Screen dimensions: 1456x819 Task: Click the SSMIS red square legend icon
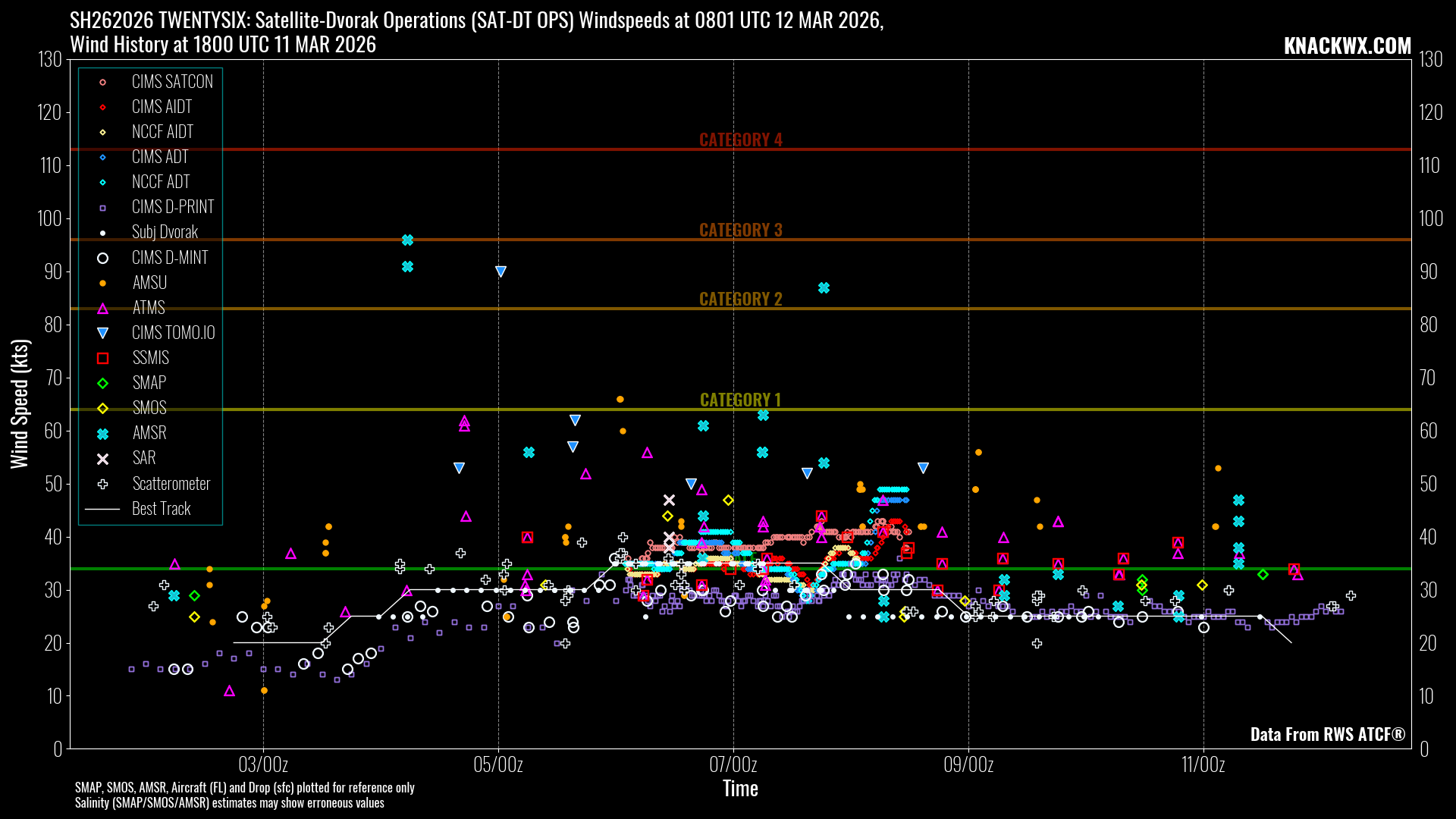click(x=103, y=358)
